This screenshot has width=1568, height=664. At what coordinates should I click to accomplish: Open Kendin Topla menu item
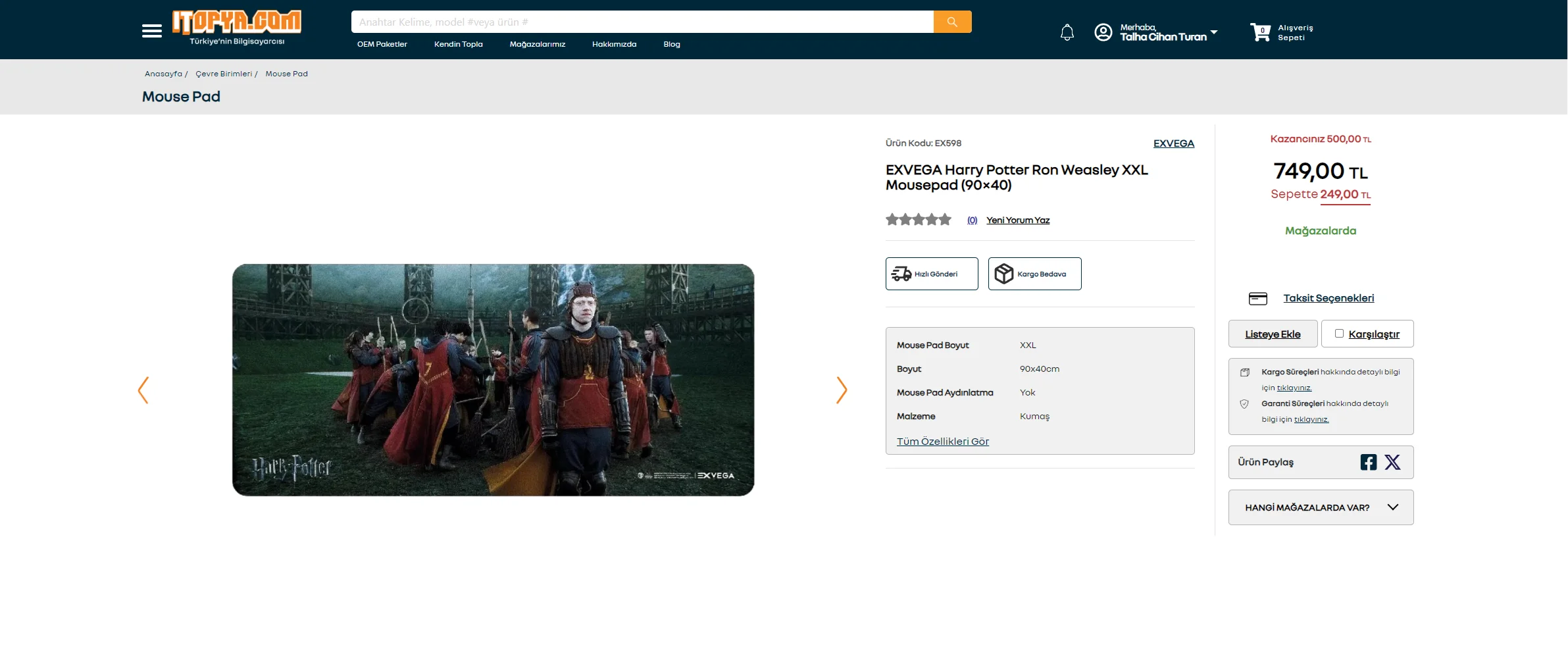coord(459,44)
